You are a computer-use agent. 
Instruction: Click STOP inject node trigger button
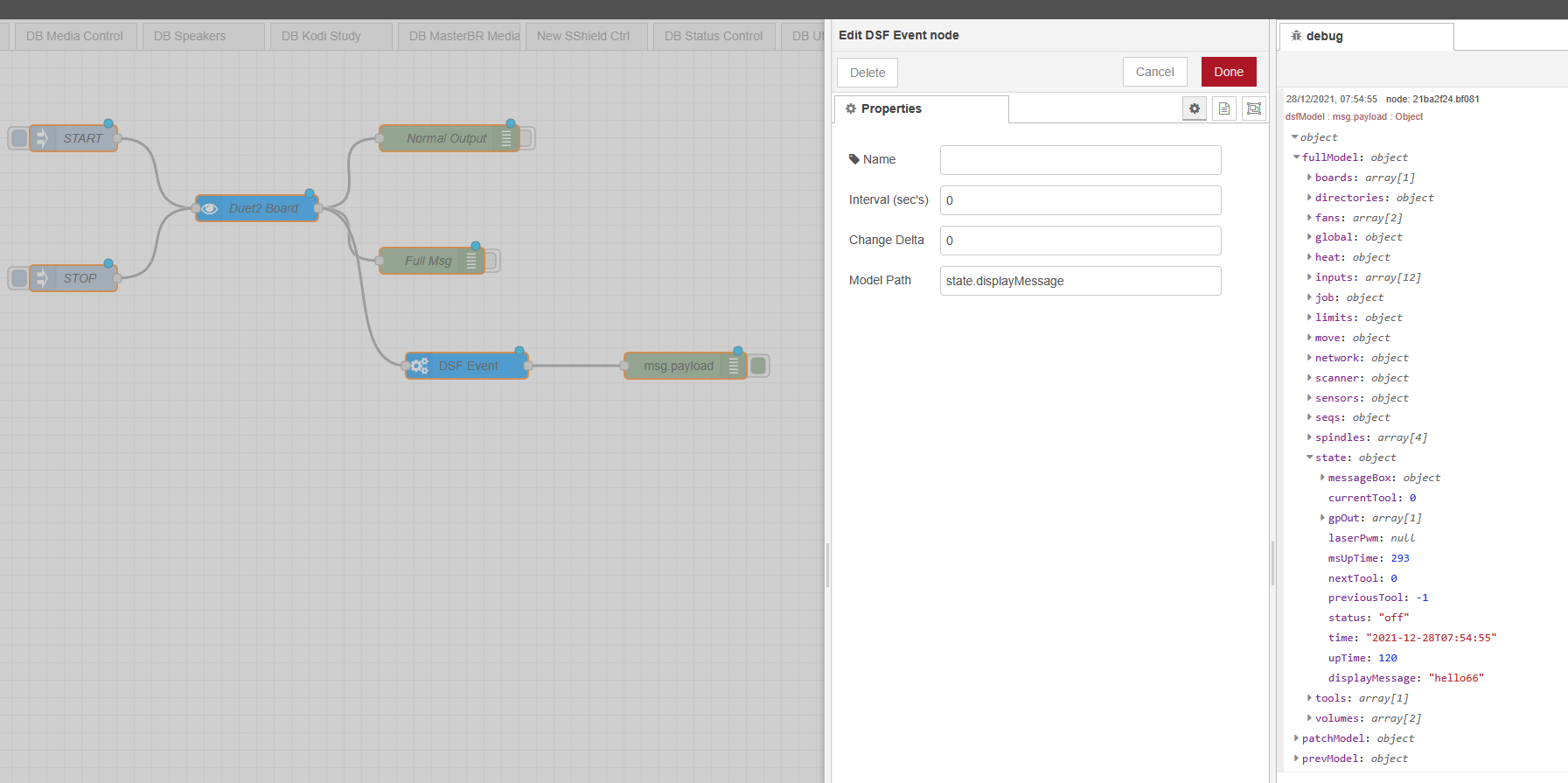tap(19, 278)
